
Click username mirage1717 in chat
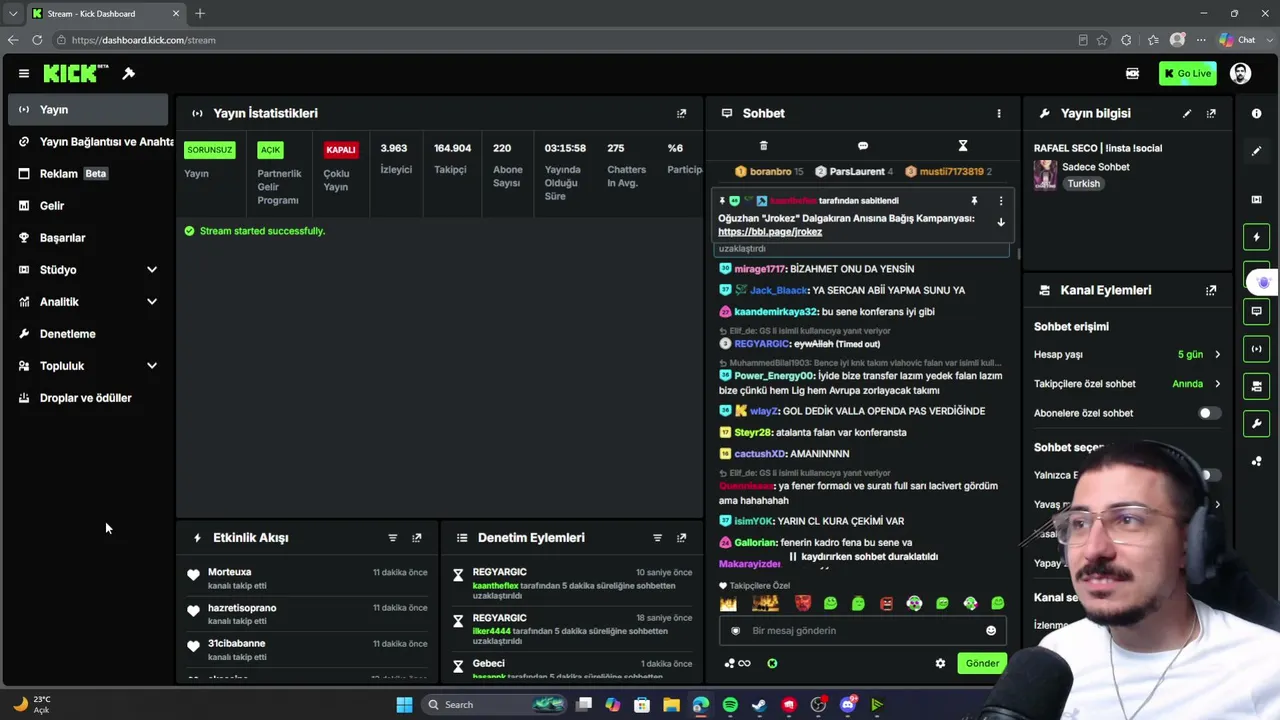pos(760,269)
